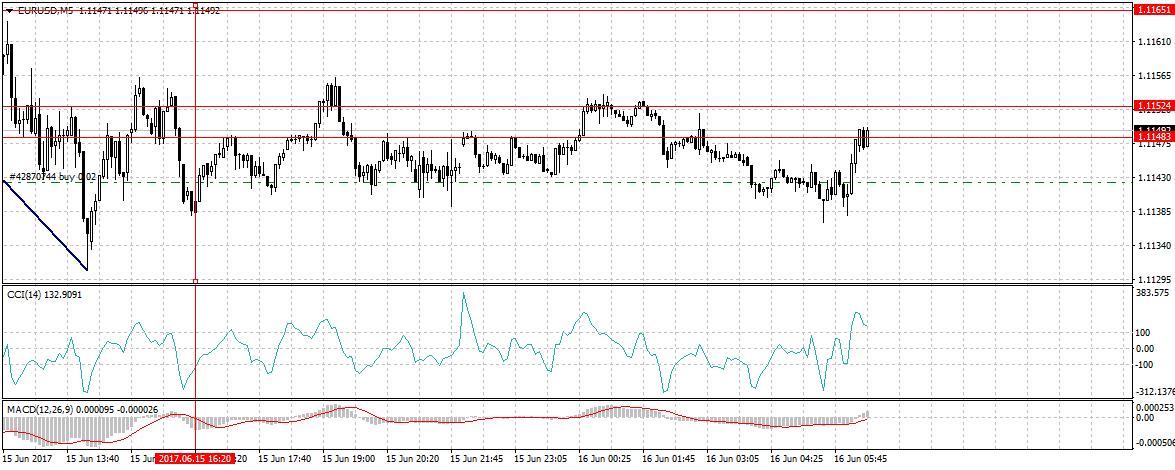Viewport: 1175px width, 470px height.
Task: Click the 1.11483 current price label
Action: (x=1151, y=137)
